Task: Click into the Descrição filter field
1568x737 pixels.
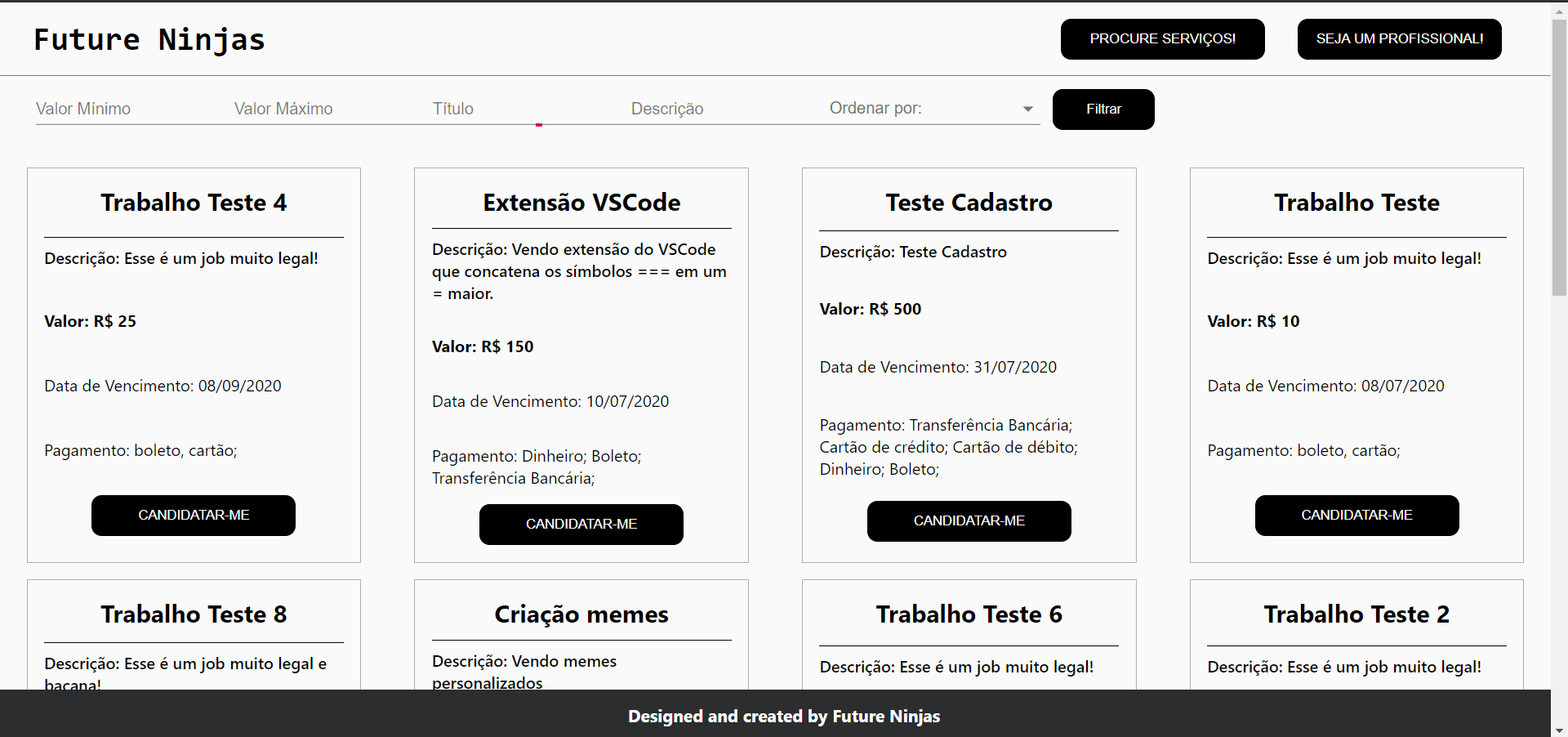Action: (x=730, y=109)
